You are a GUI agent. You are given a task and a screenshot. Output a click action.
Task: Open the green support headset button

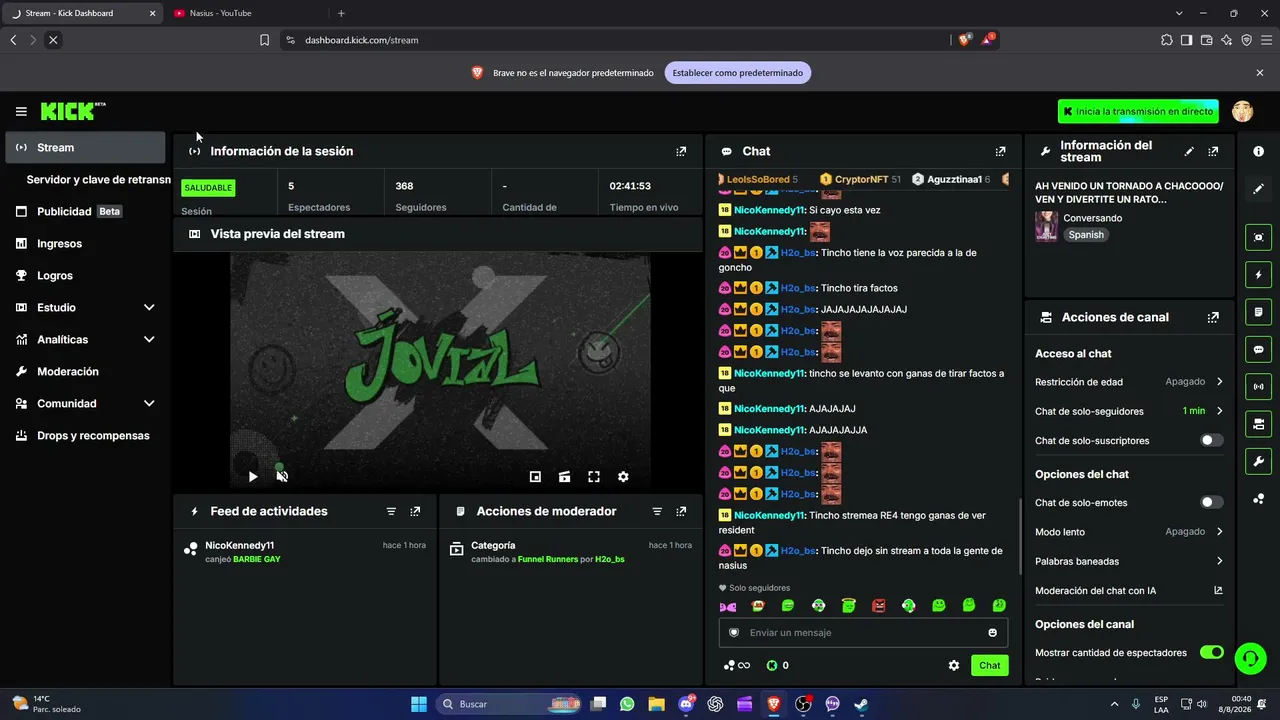pyautogui.click(x=1250, y=657)
